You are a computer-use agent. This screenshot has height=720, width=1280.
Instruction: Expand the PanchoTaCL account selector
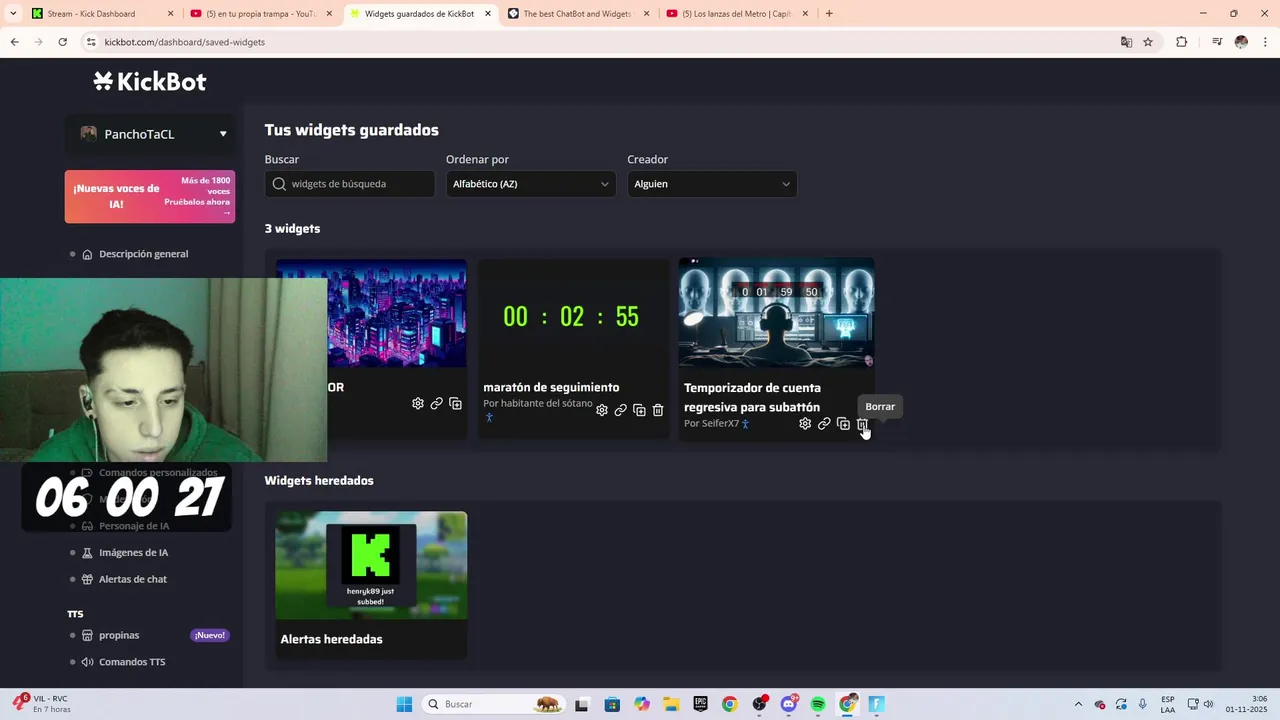(x=150, y=134)
